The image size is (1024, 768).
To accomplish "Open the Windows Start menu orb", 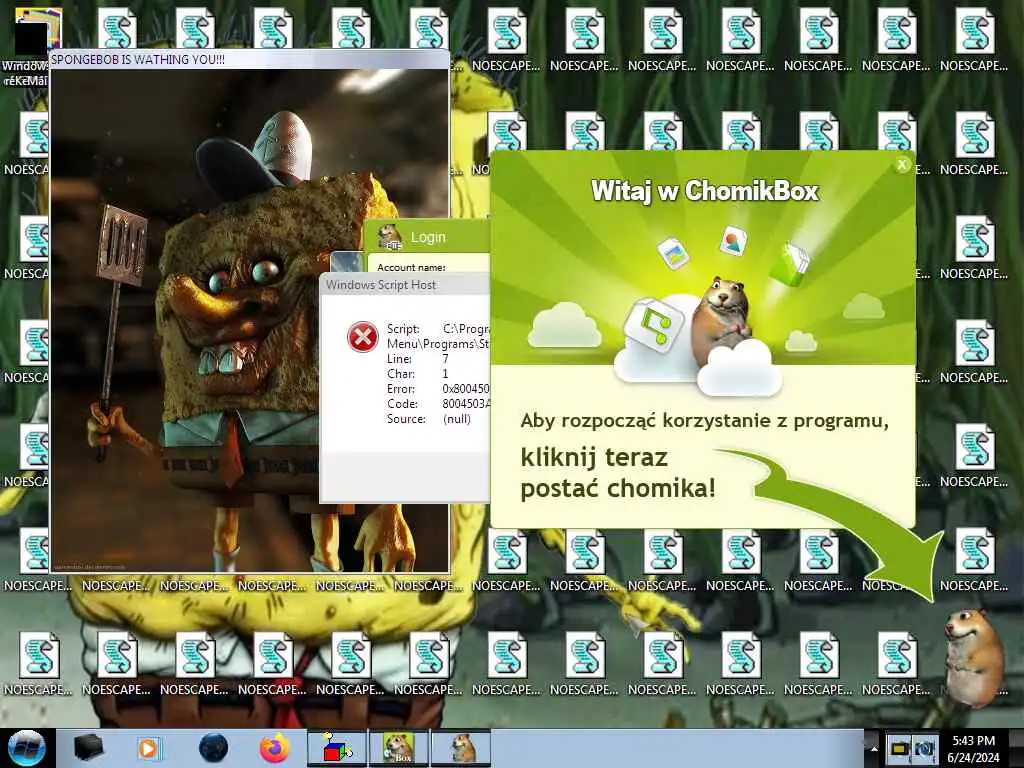I will (27, 748).
